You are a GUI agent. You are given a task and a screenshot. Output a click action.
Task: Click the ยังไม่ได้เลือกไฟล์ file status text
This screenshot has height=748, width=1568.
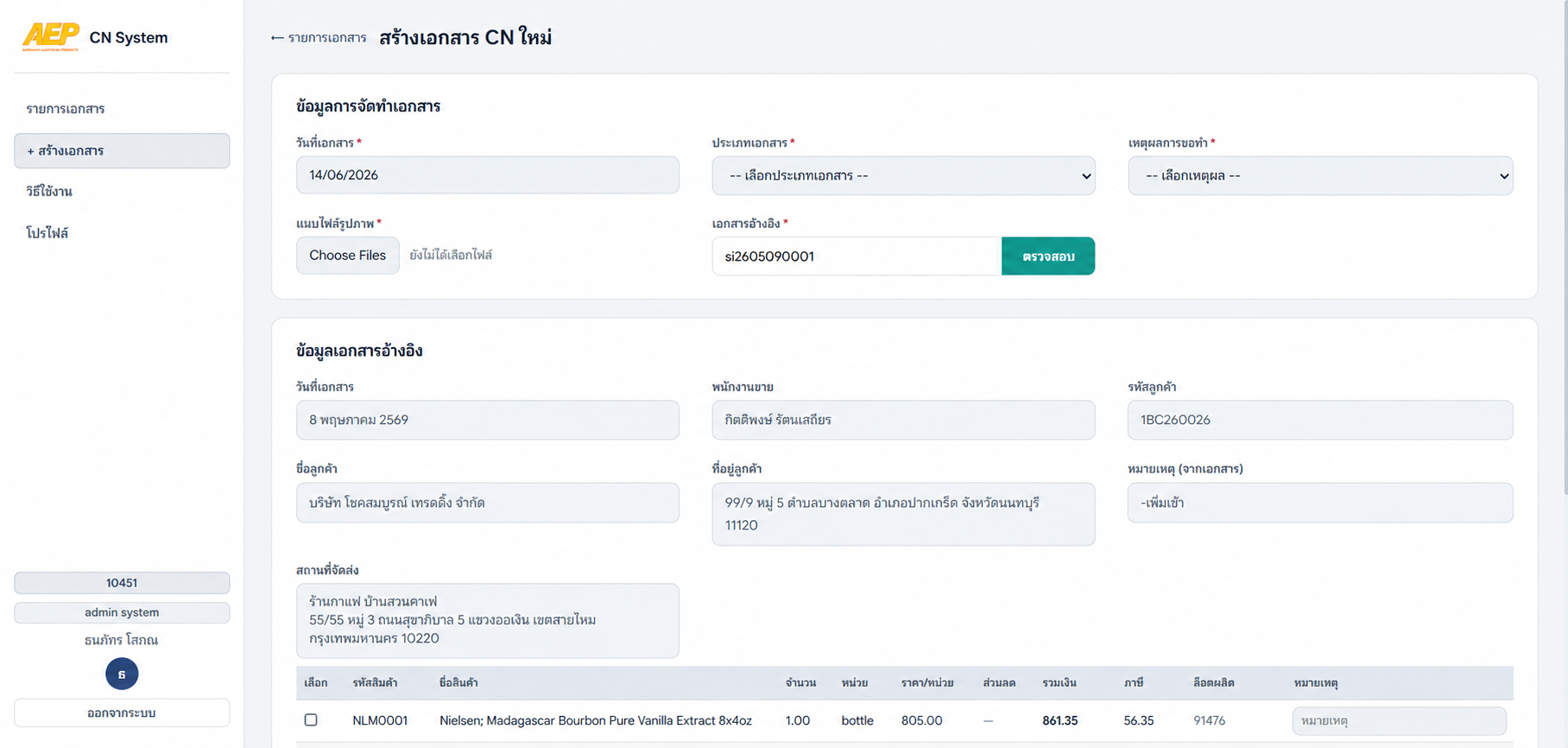[451, 255]
